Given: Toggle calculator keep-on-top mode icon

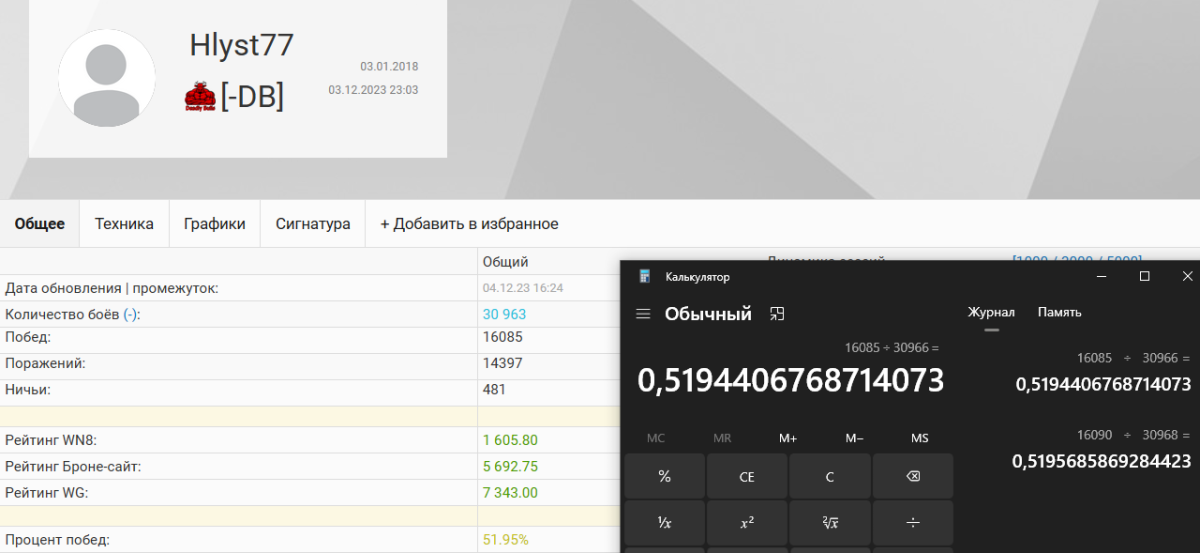Looking at the screenshot, I should [x=777, y=314].
